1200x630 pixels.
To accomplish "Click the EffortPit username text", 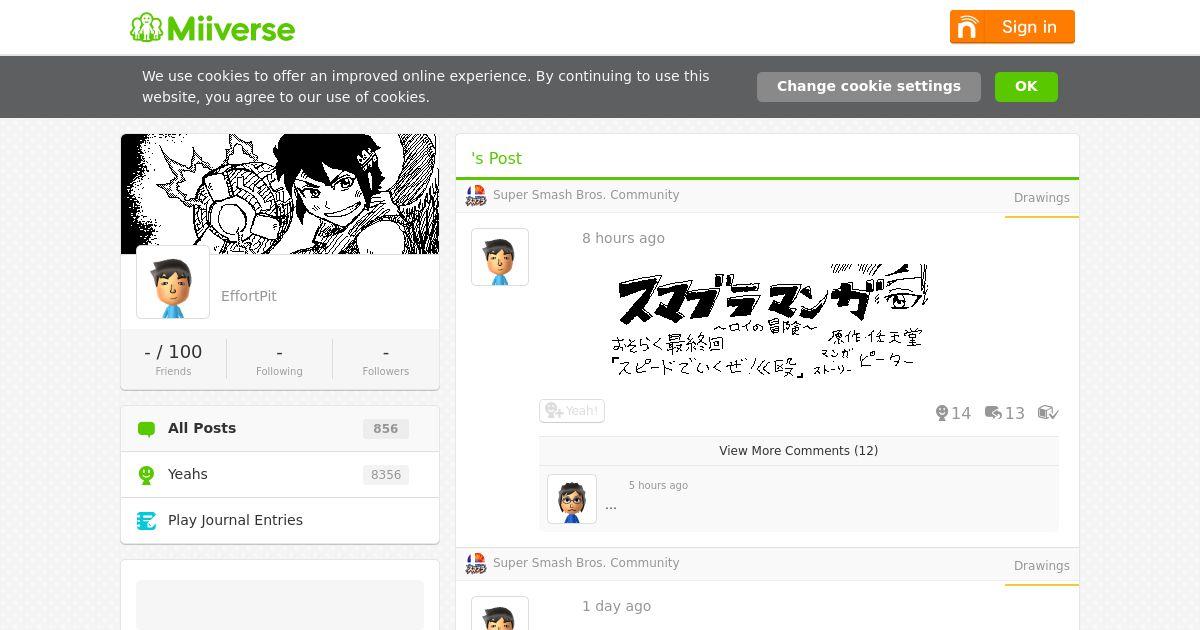I will point(249,296).
